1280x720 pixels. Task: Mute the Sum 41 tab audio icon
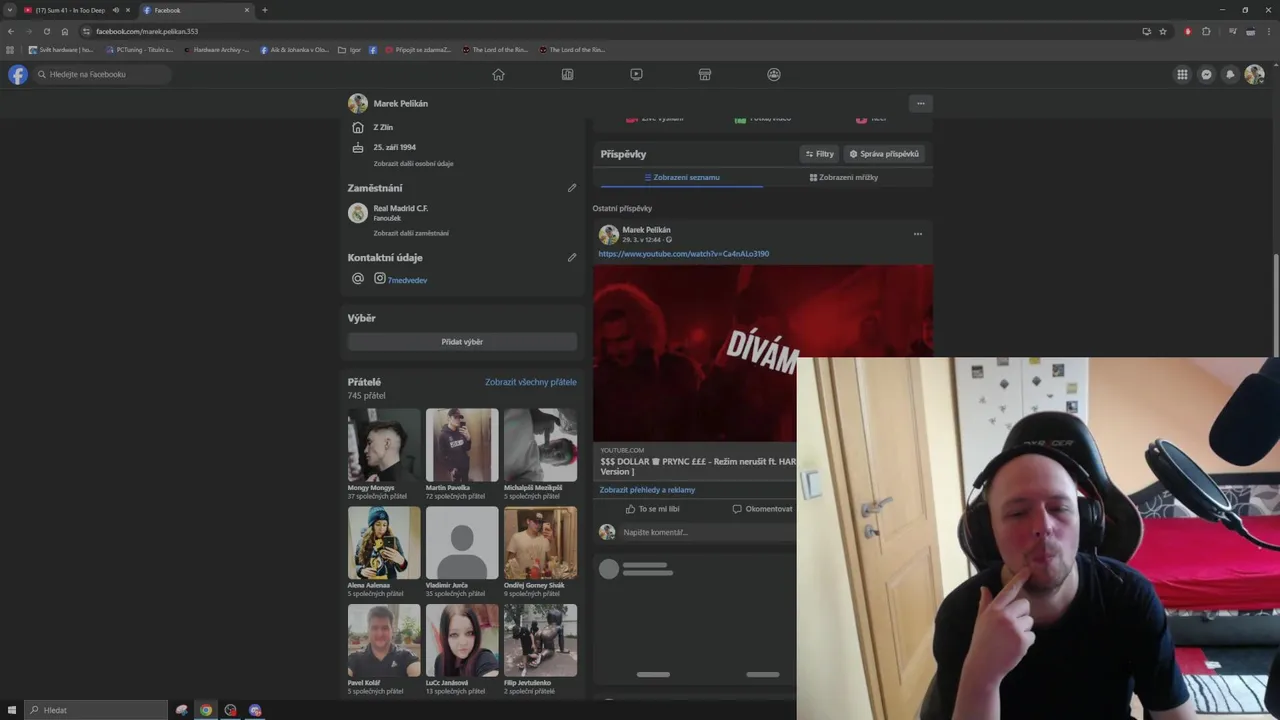point(116,10)
